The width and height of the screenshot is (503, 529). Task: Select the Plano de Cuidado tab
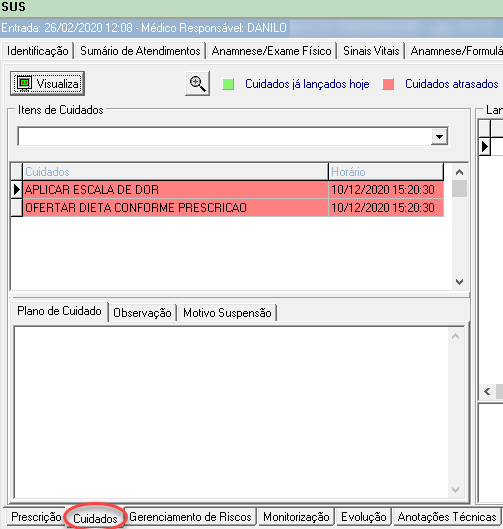(59, 311)
